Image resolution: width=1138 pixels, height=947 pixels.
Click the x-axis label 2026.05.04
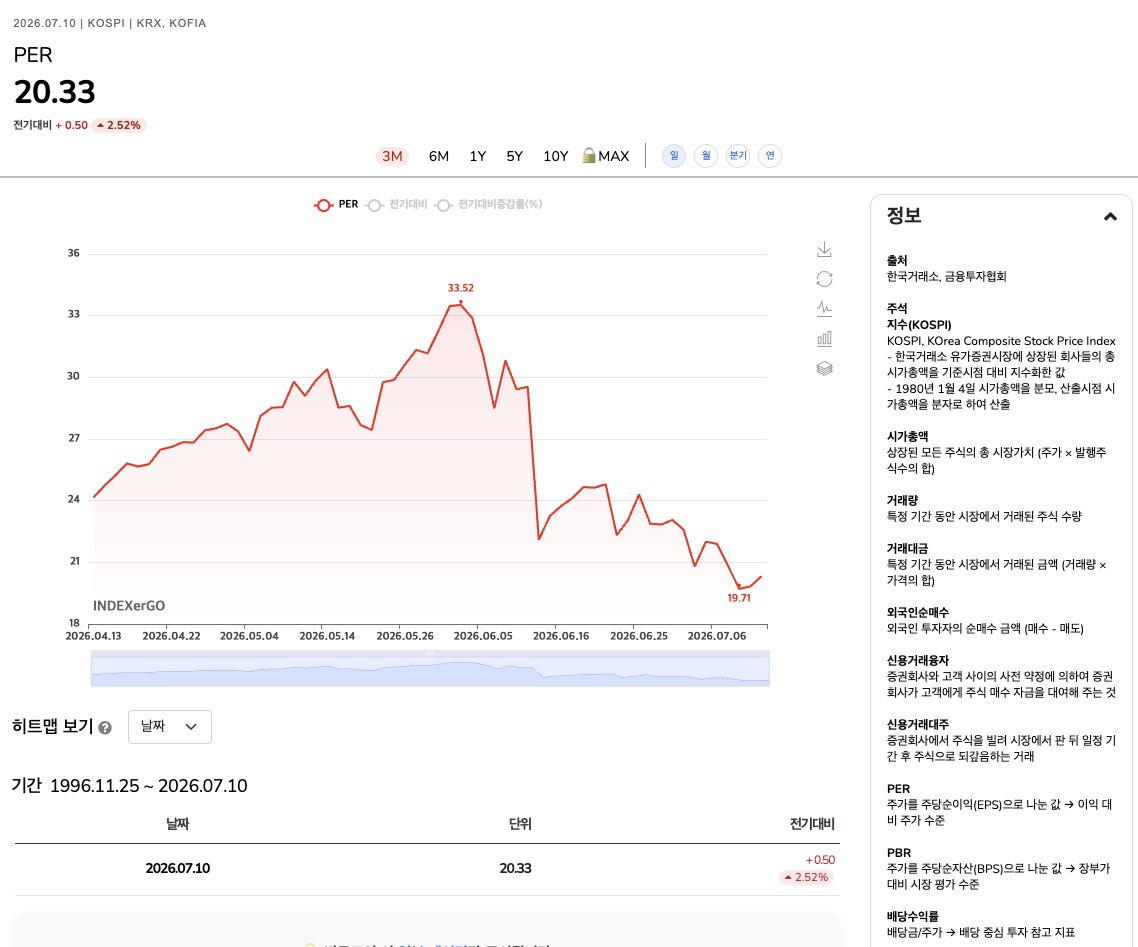point(249,636)
